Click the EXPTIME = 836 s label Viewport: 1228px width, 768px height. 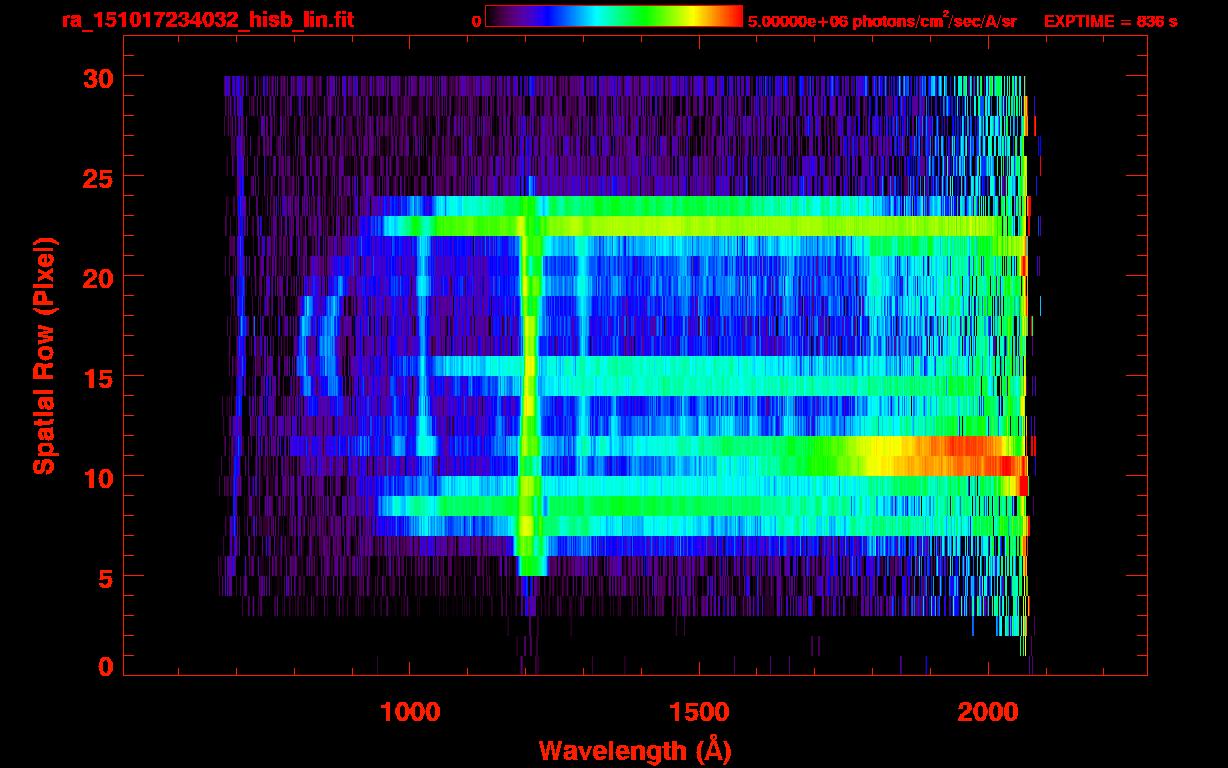coord(1110,21)
